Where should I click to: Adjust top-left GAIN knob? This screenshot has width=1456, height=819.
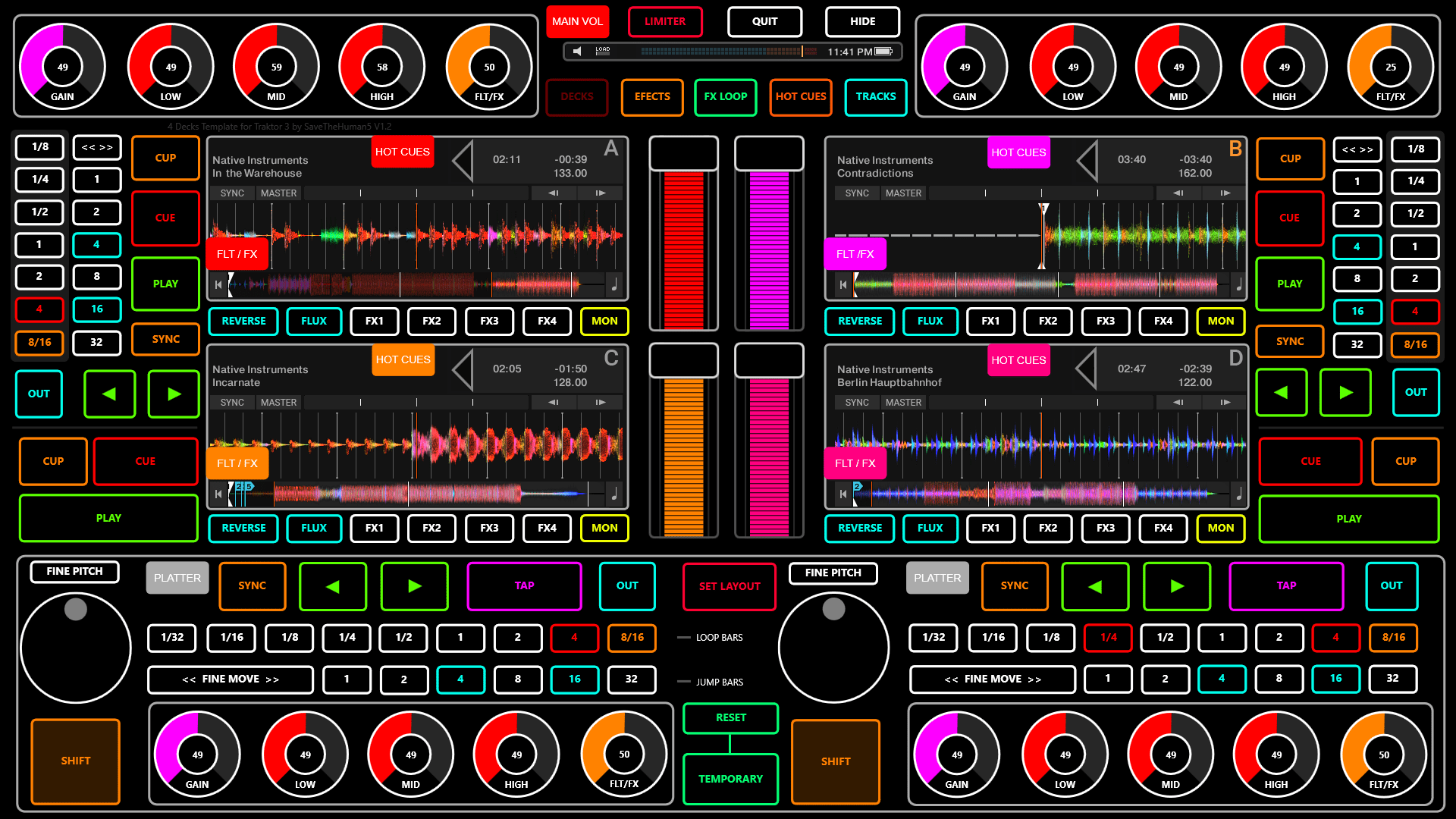(x=62, y=67)
